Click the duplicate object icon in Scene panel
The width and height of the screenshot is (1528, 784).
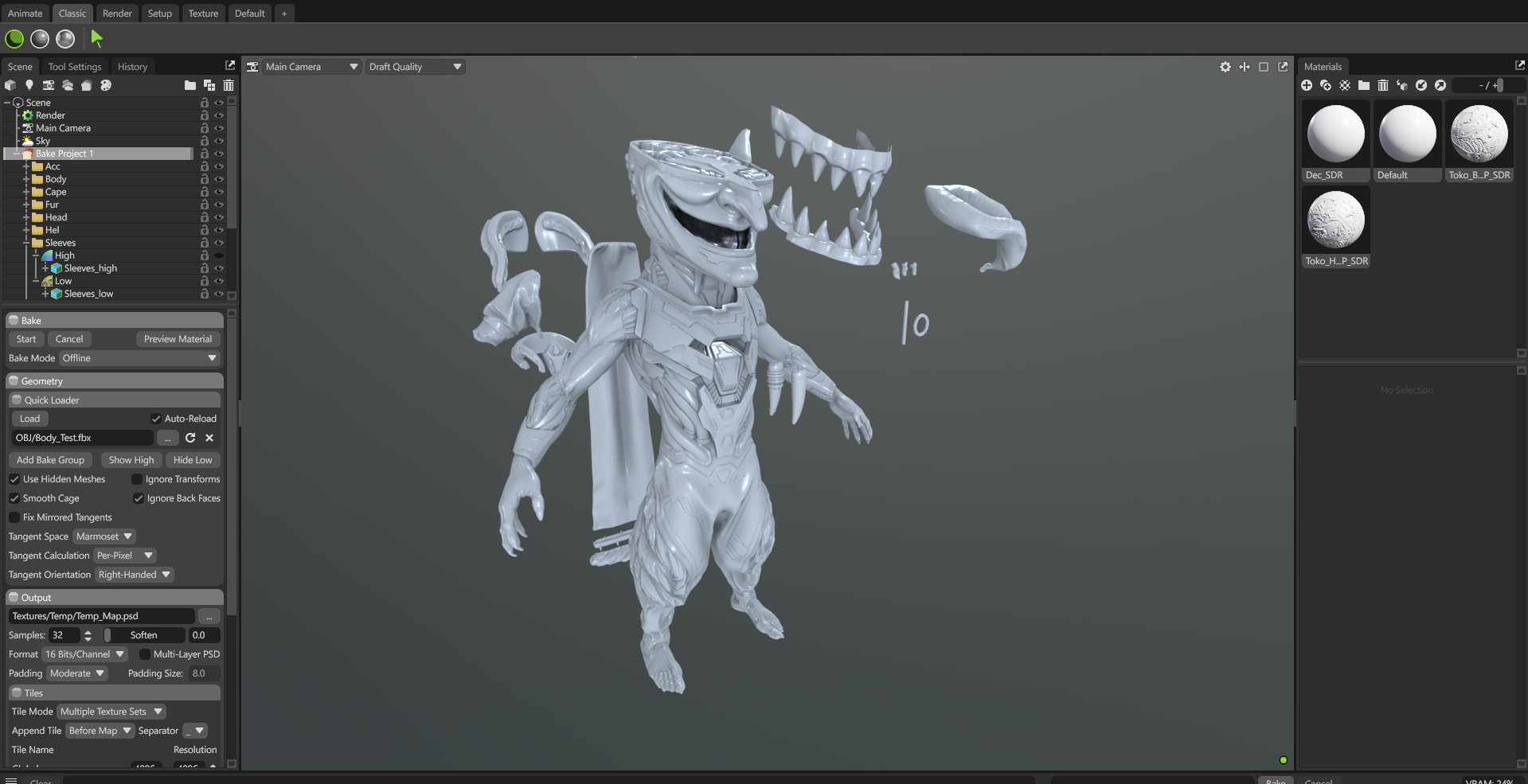(209, 85)
